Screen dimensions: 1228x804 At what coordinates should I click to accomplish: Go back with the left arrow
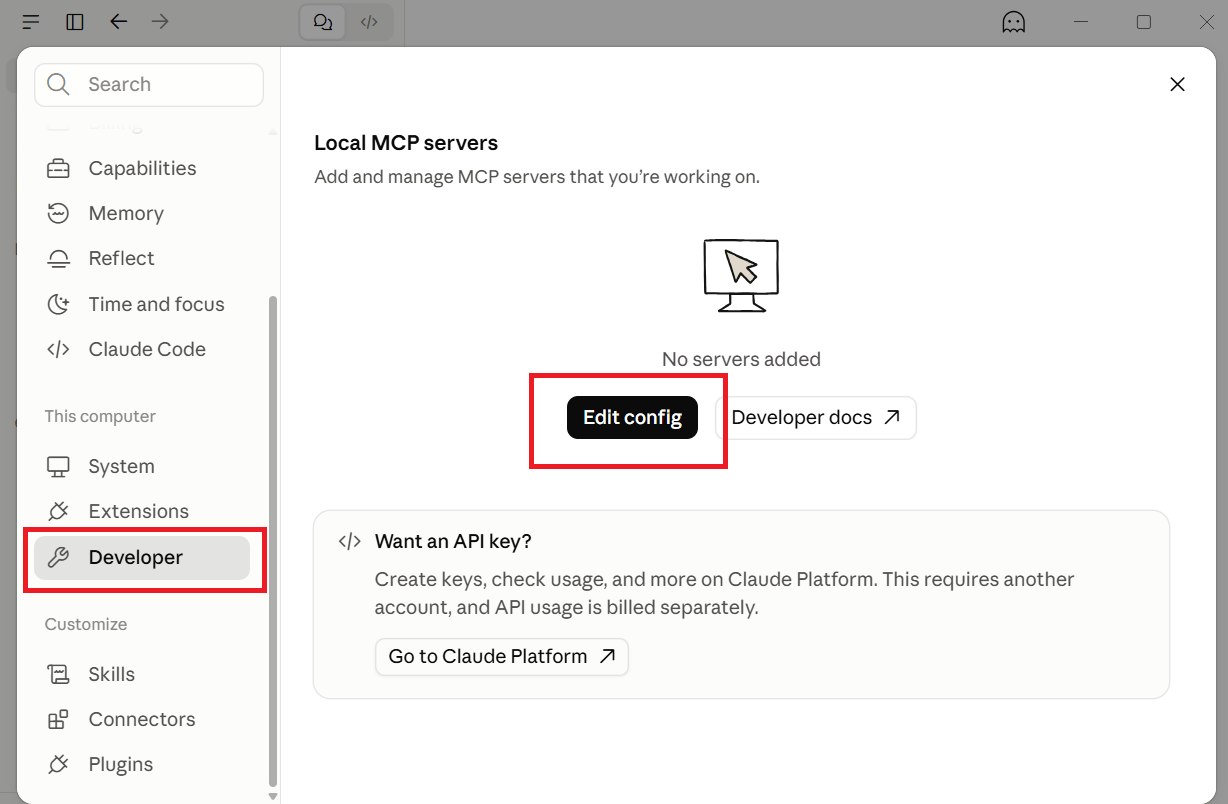click(x=119, y=21)
